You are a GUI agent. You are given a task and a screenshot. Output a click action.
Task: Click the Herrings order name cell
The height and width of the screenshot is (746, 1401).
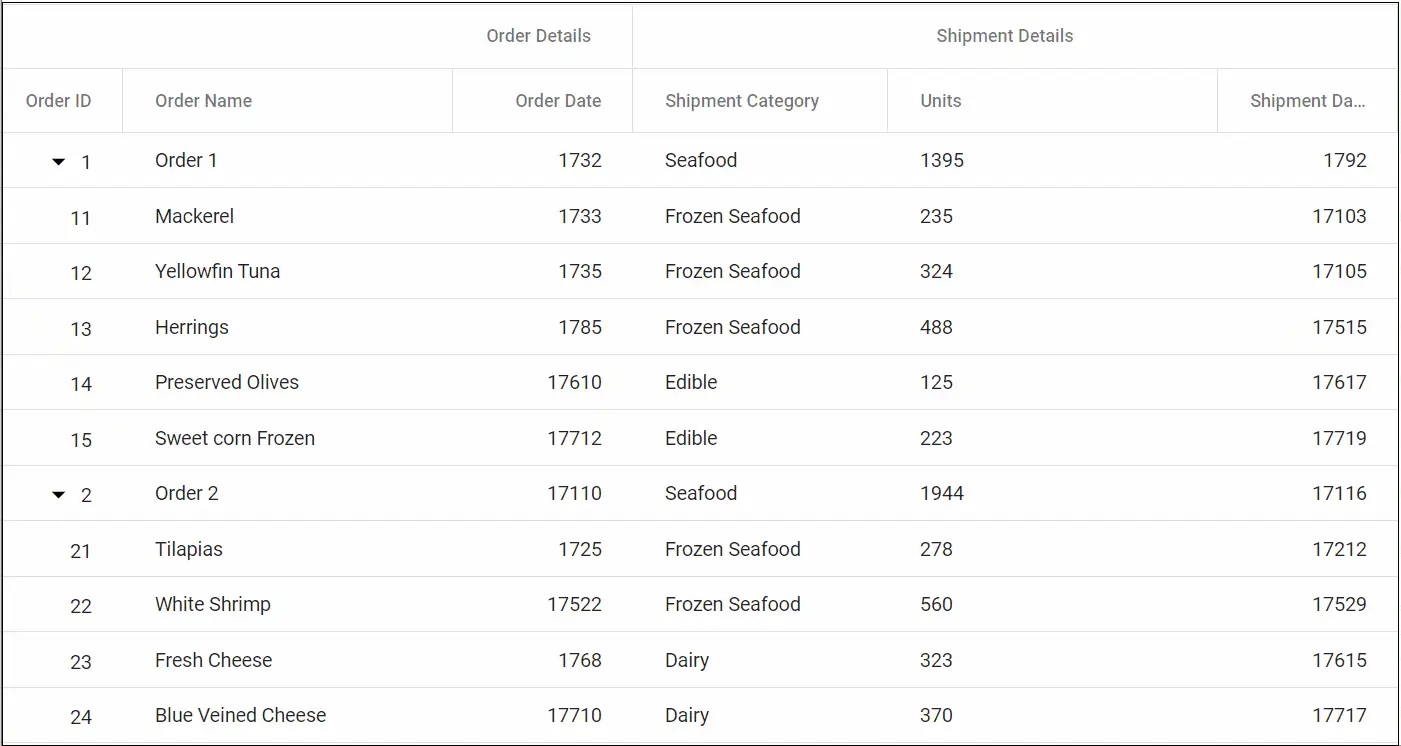click(x=191, y=327)
